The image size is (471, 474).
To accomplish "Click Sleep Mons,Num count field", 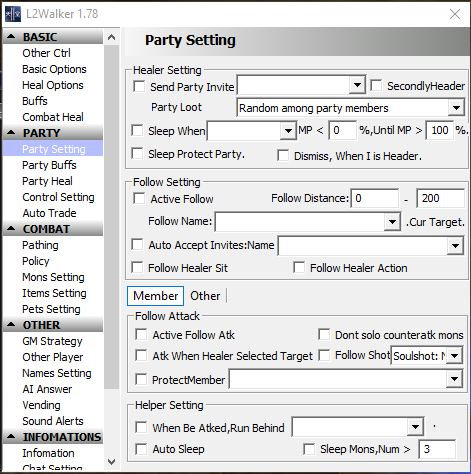I will pyautogui.click(x=437, y=449).
